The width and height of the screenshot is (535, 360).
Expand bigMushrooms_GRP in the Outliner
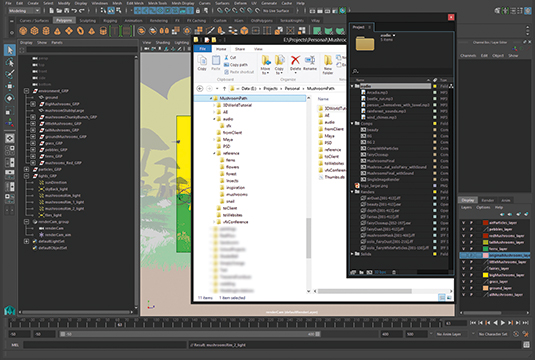point(33,104)
